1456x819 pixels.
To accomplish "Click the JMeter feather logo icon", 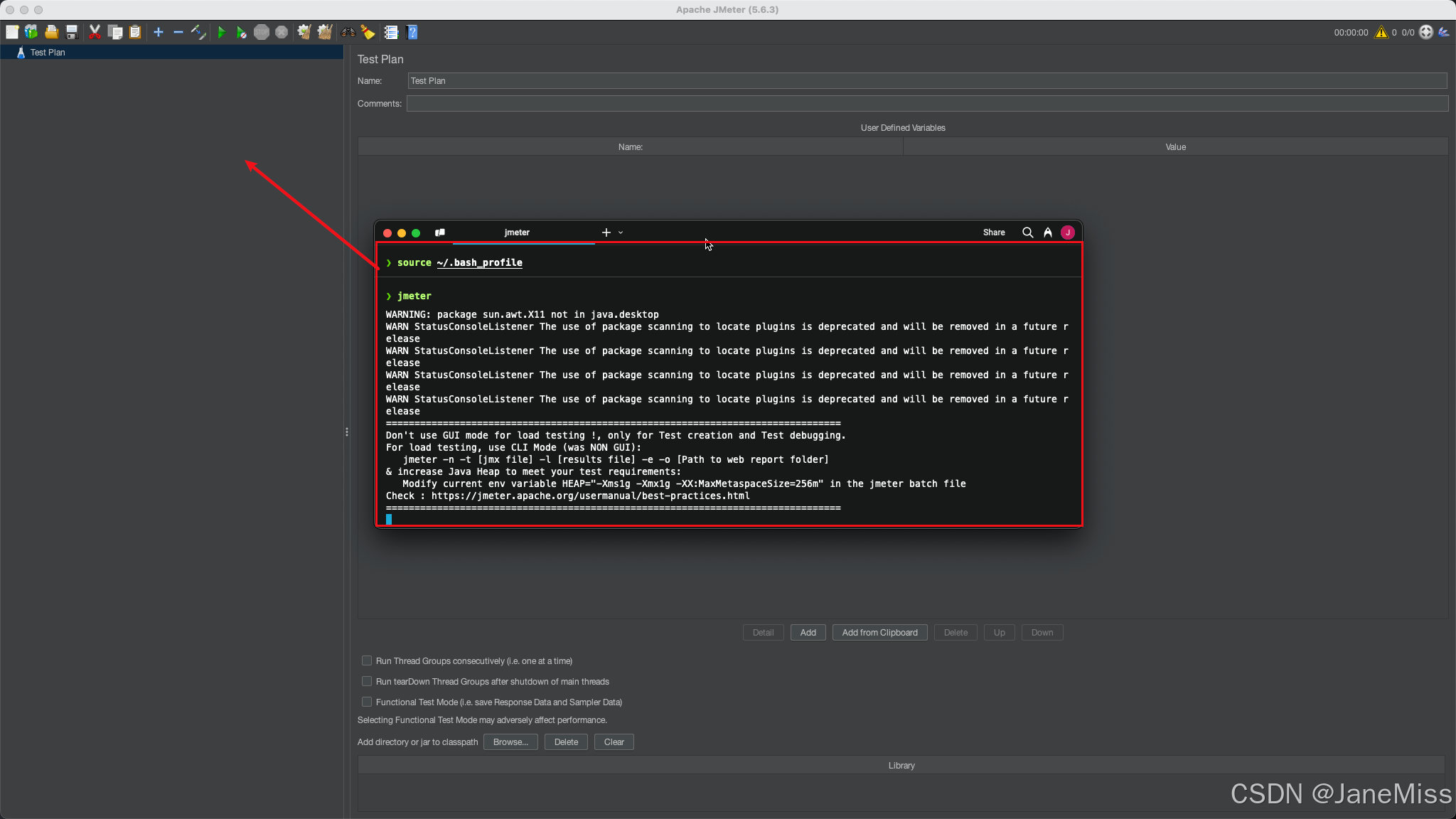I will (x=1444, y=32).
